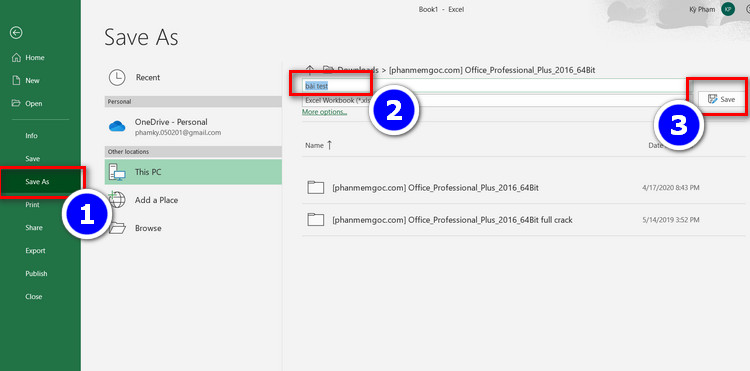The image size is (750, 371).
Task: Click the 4/17/2020 8:43 PM date
Action: 671,188
